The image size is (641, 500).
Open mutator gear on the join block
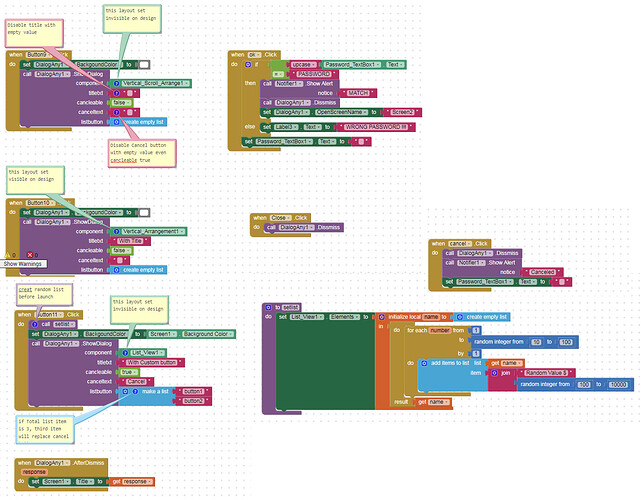coord(495,373)
